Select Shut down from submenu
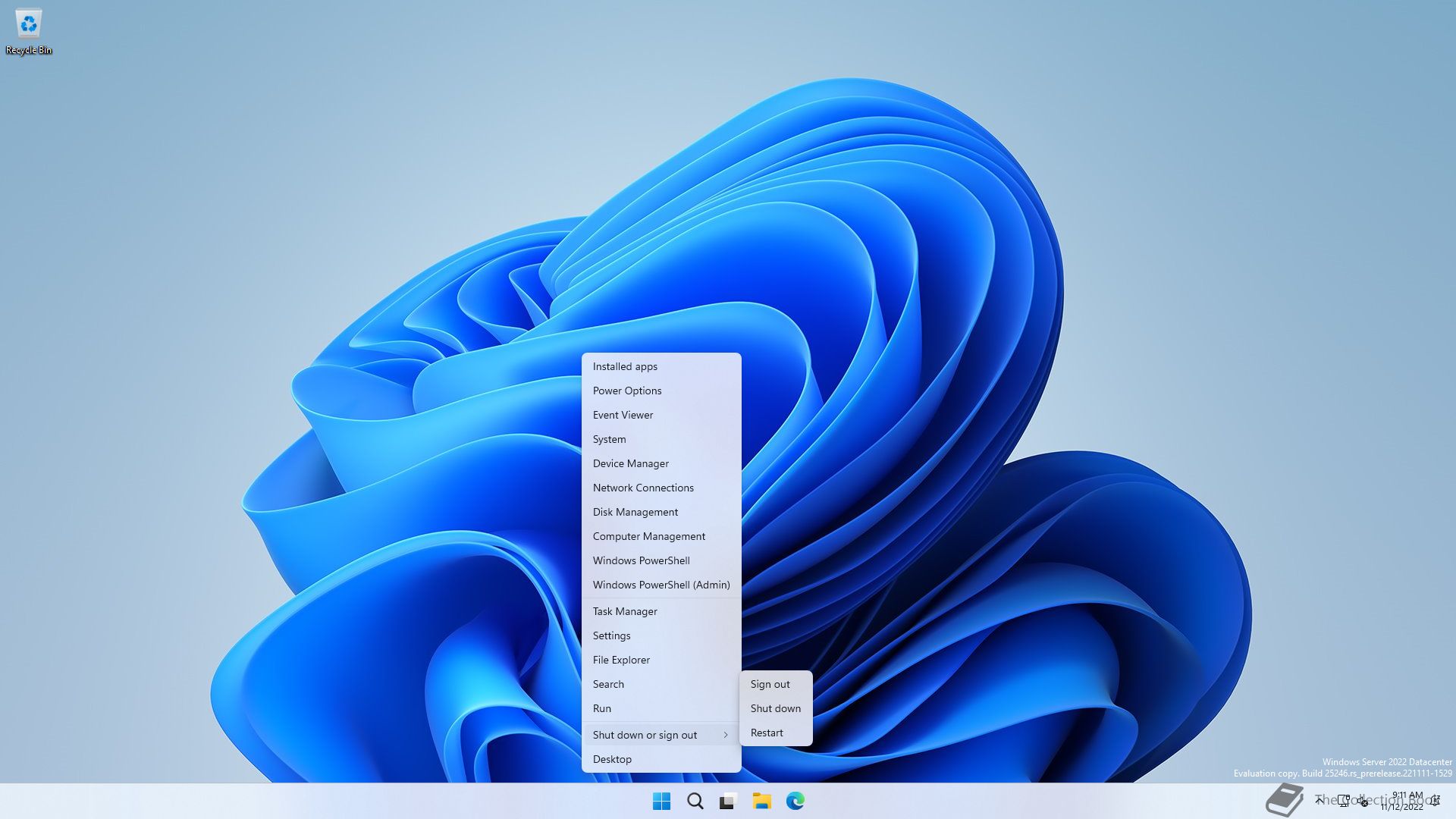This screenshot has height=819, width=1456. (775, 707)
